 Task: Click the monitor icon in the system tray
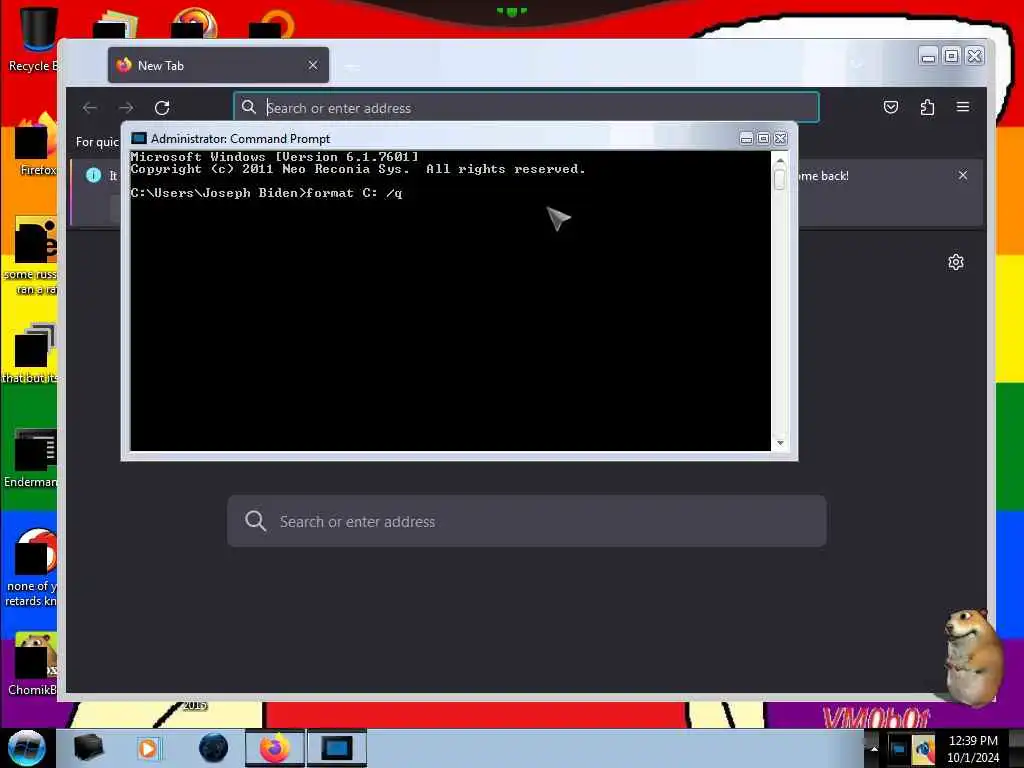tap(898, 748)
